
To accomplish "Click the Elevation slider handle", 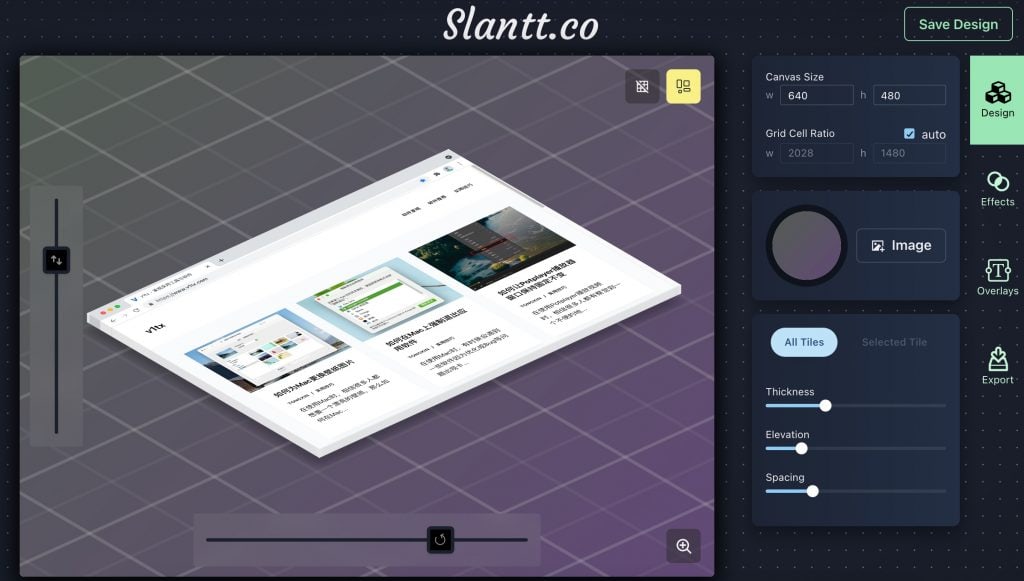I will click(801, 448).
